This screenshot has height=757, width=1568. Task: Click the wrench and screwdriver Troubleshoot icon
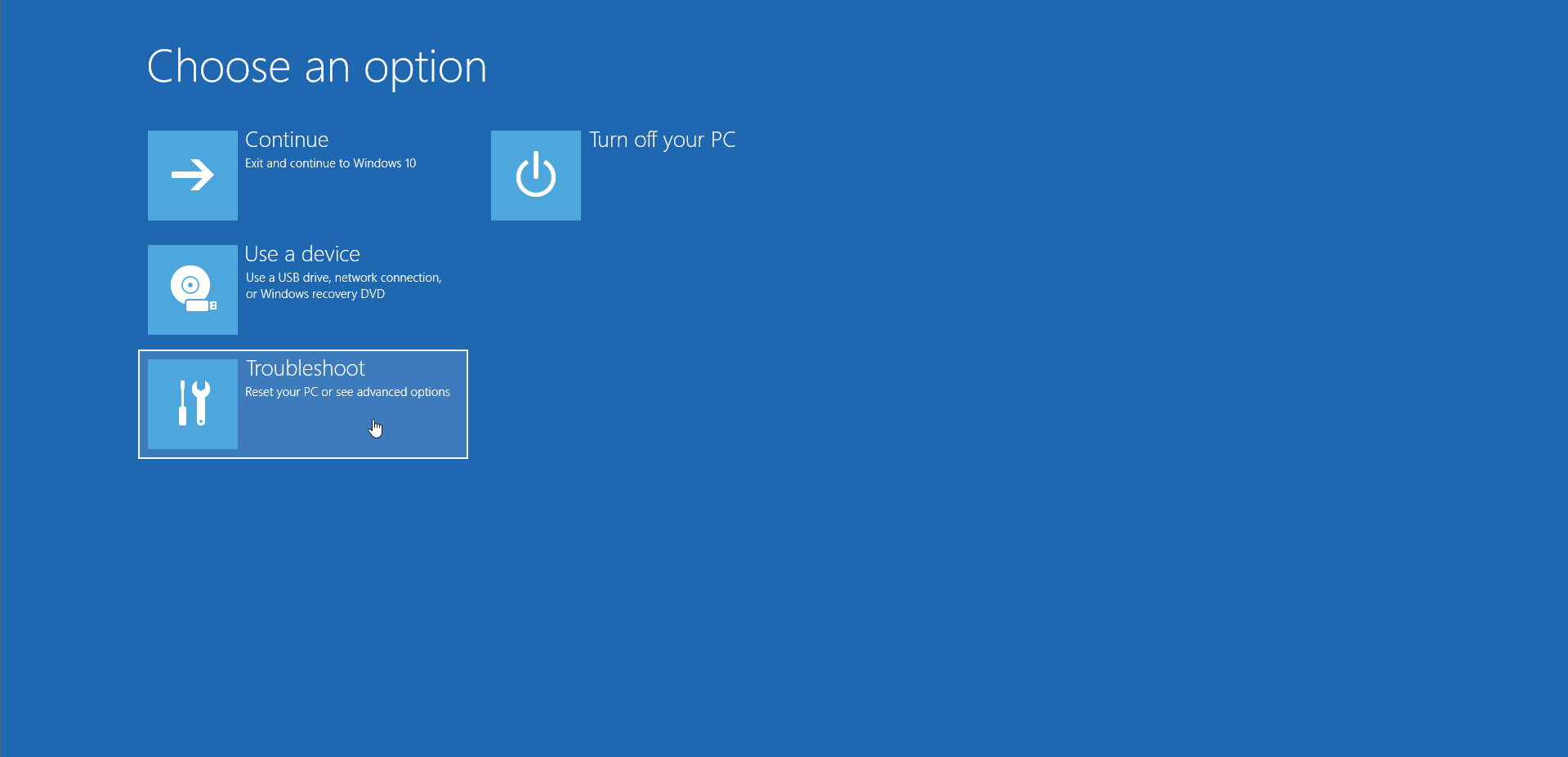pyautogui.click(x=192, y=403)
